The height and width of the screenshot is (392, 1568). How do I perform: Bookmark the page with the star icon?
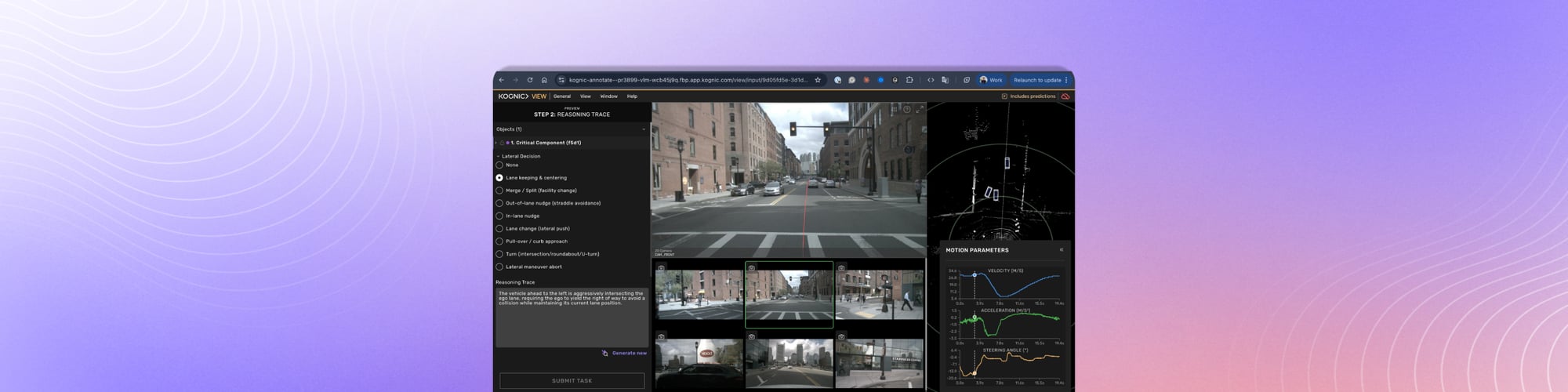[x=818, y=80]
